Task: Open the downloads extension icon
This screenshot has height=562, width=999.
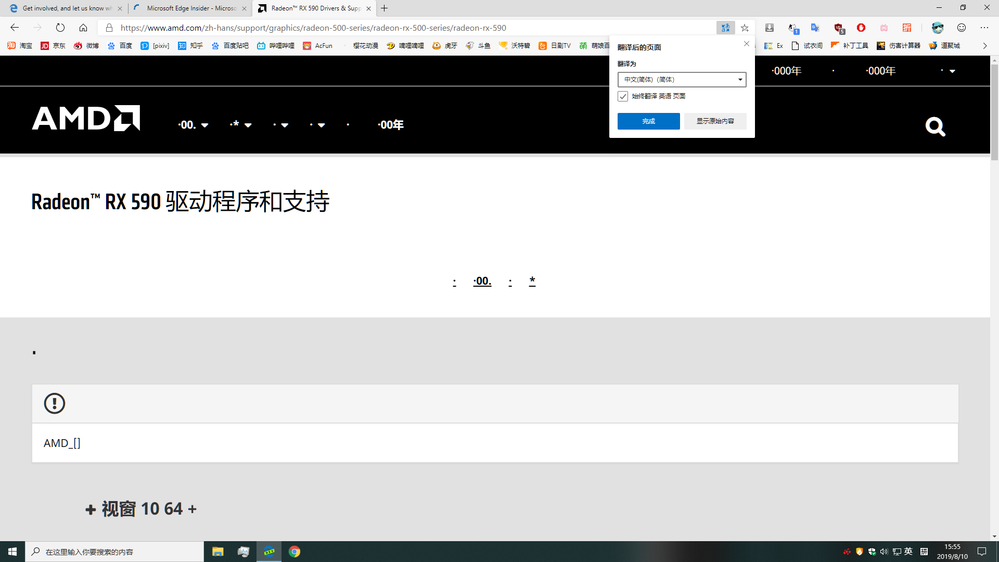Action: [770, 27]
